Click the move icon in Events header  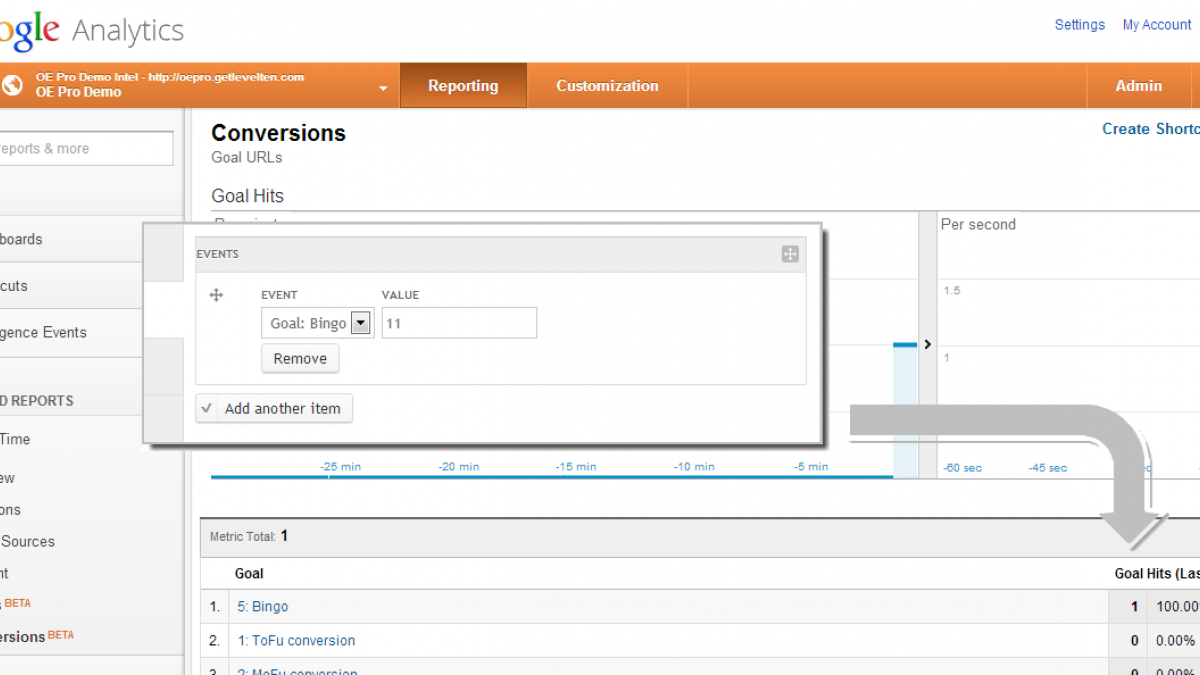point(790,254)
